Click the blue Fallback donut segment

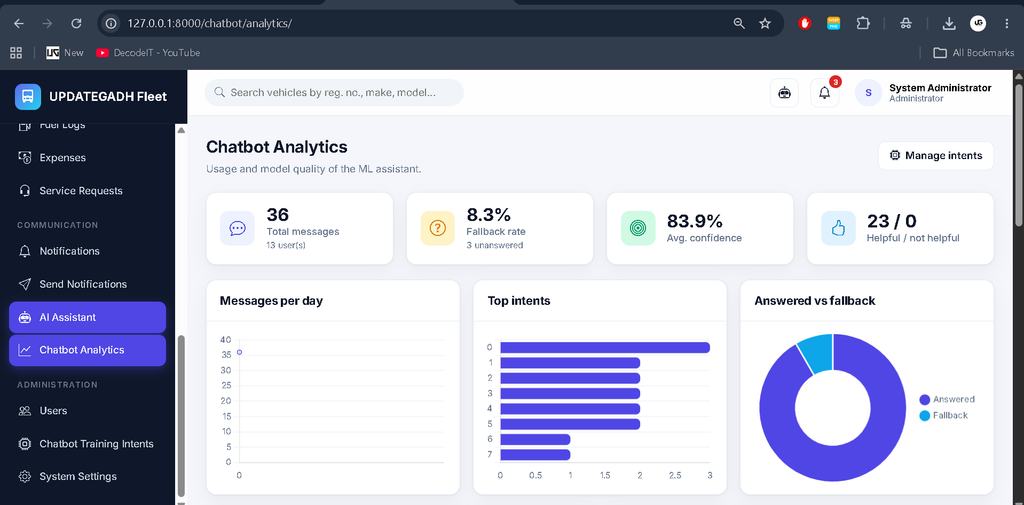[x=819, y=353]
